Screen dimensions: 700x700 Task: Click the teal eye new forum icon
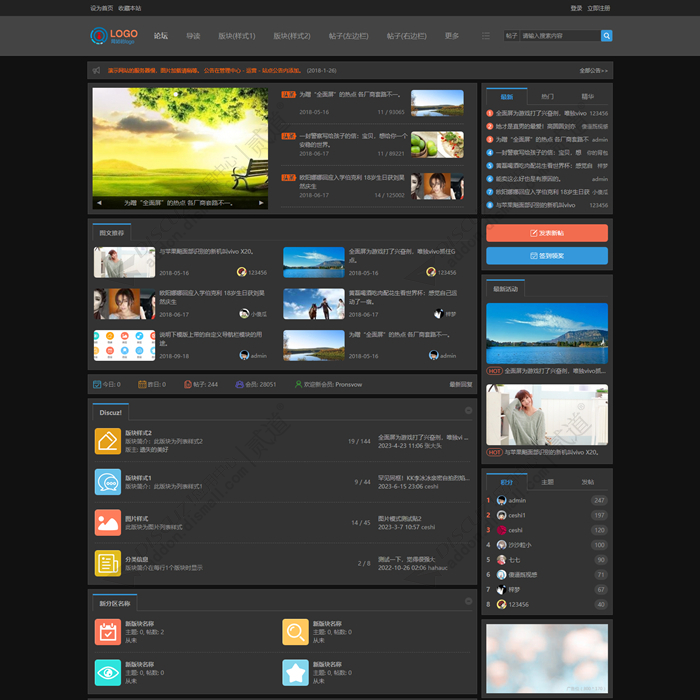(x=108, y=672)
